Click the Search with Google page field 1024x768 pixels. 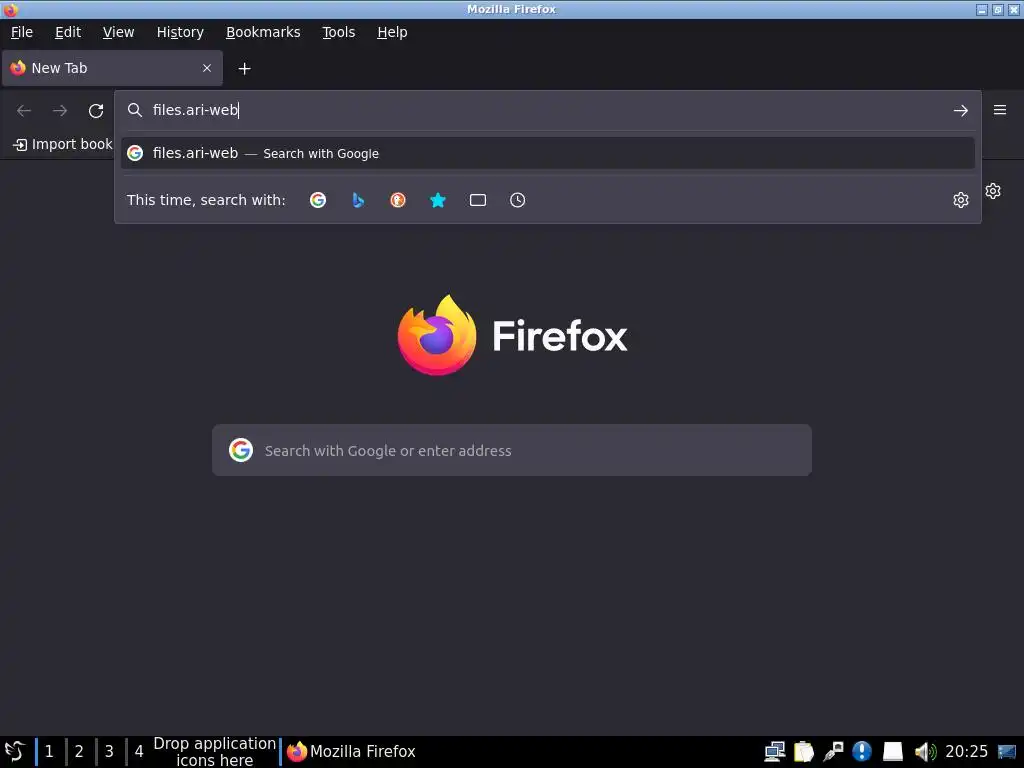512,450
